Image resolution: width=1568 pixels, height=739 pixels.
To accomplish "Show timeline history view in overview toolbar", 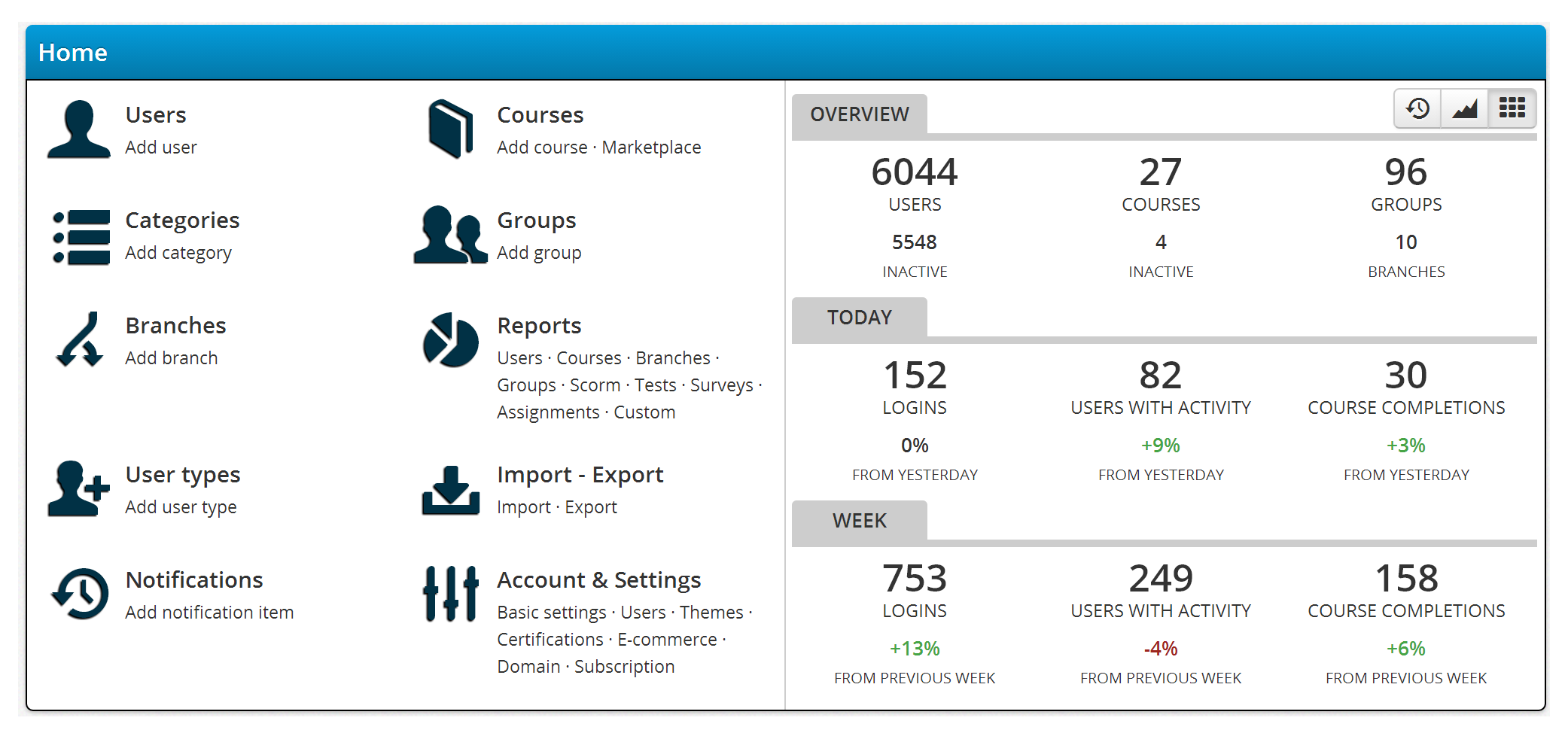I will 1418,109.
